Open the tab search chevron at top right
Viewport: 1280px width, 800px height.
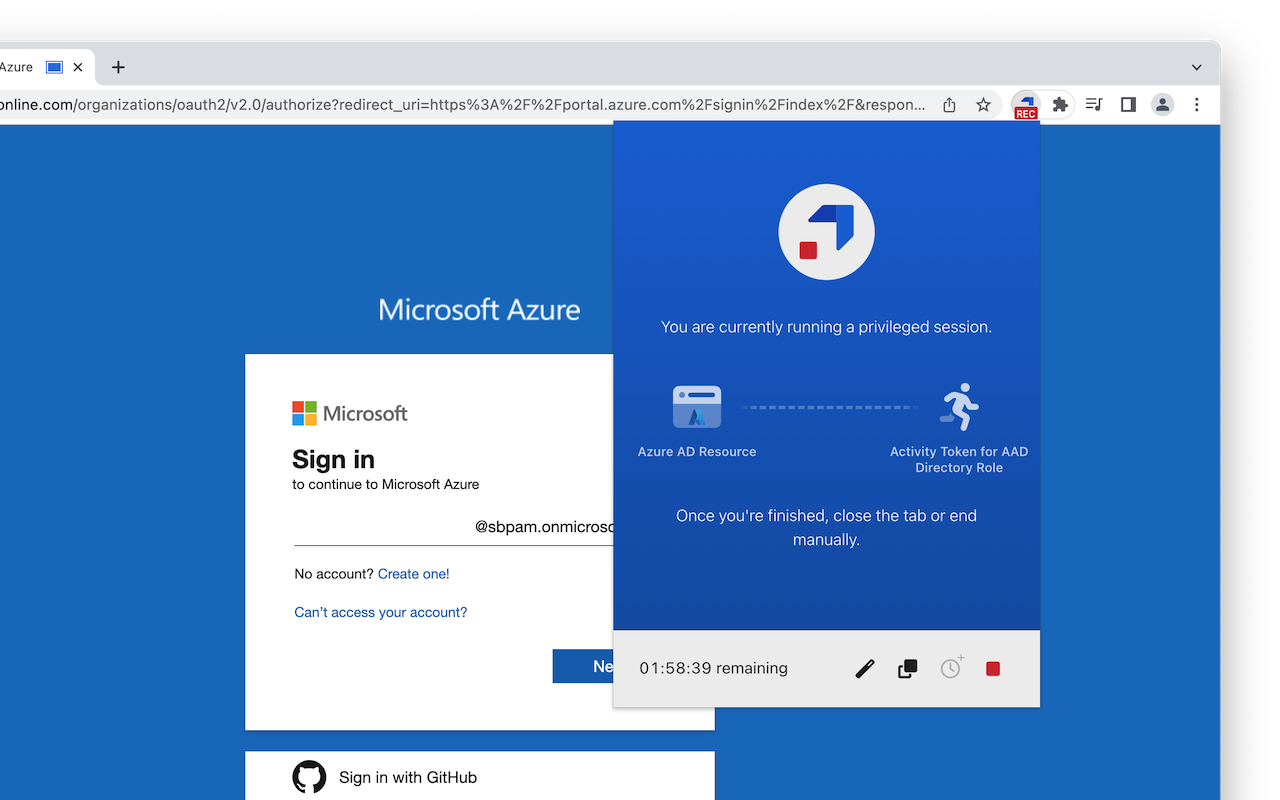1196,67
